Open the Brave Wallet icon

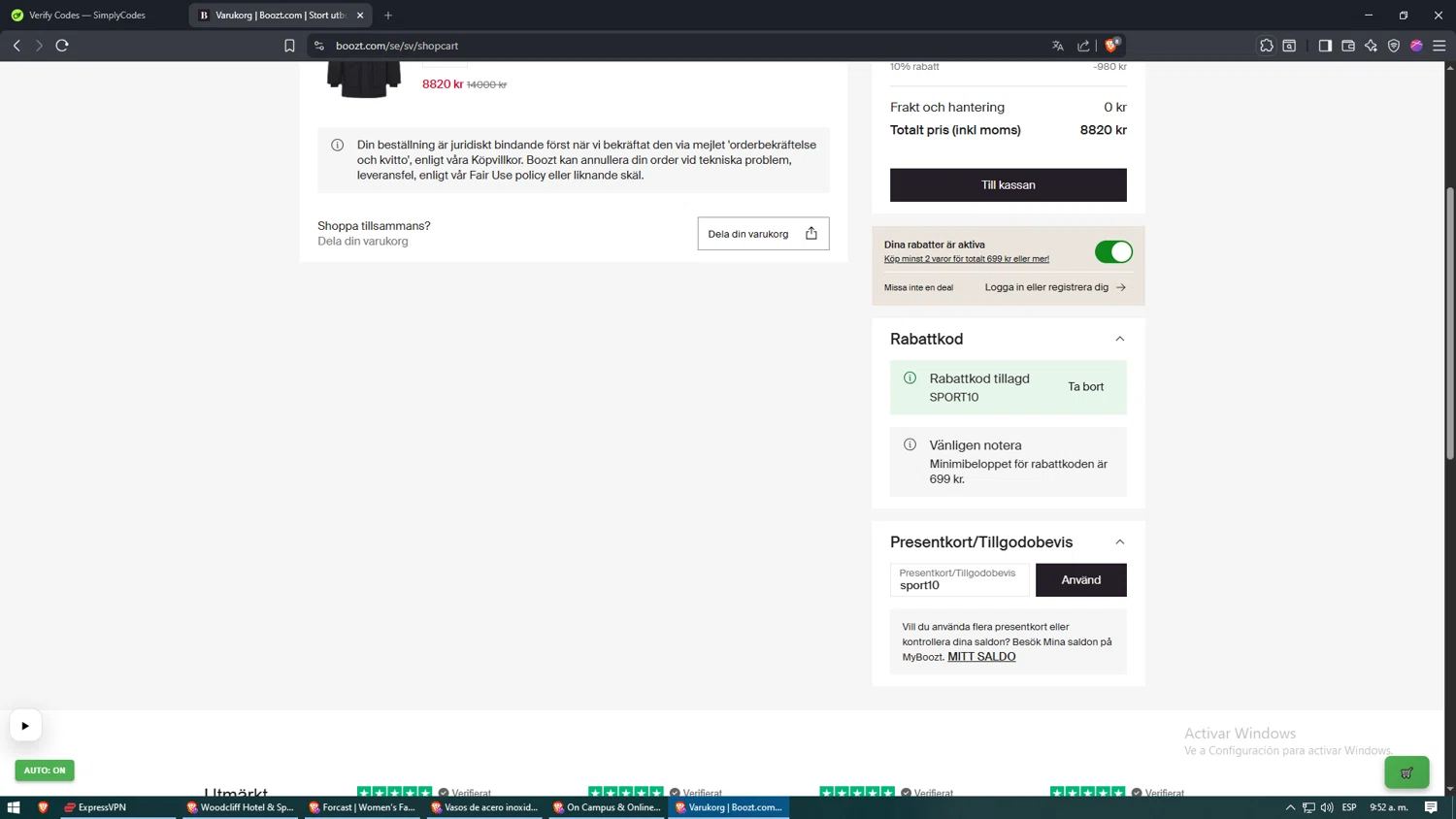(1348, 46)
